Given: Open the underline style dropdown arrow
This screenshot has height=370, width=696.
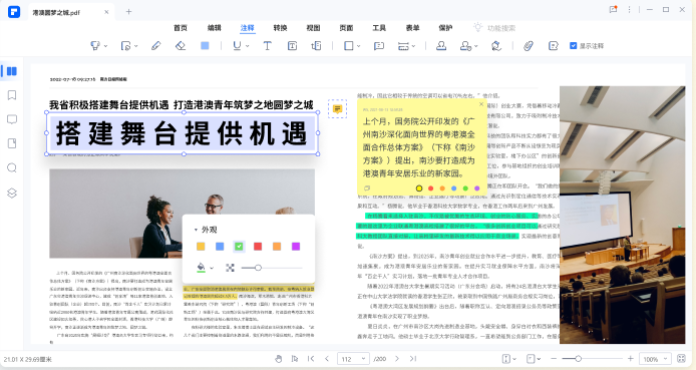Looking at the screenshot, I should coord(247,46).
